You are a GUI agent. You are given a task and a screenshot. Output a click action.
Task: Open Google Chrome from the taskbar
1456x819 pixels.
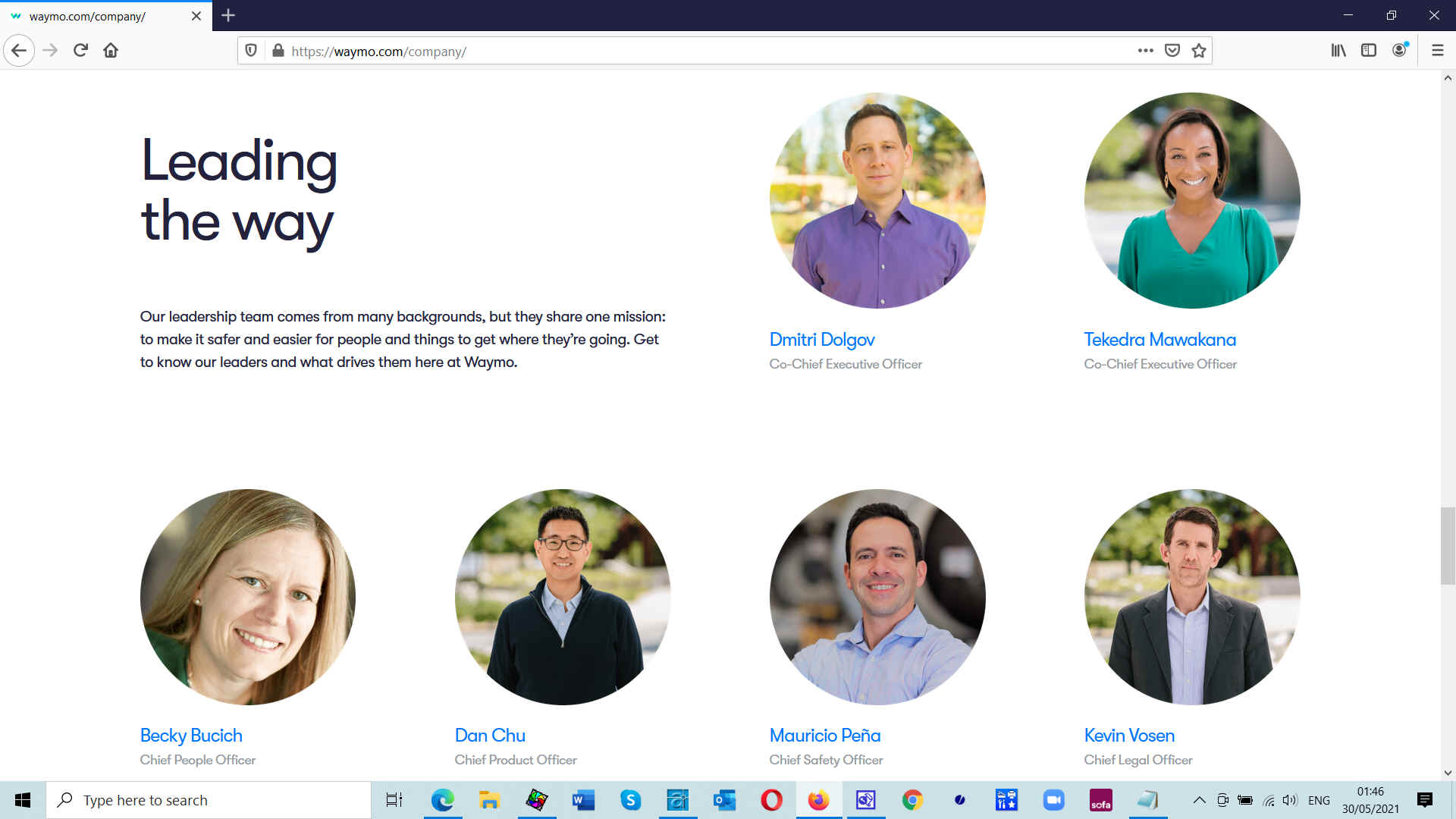(912, 800)
